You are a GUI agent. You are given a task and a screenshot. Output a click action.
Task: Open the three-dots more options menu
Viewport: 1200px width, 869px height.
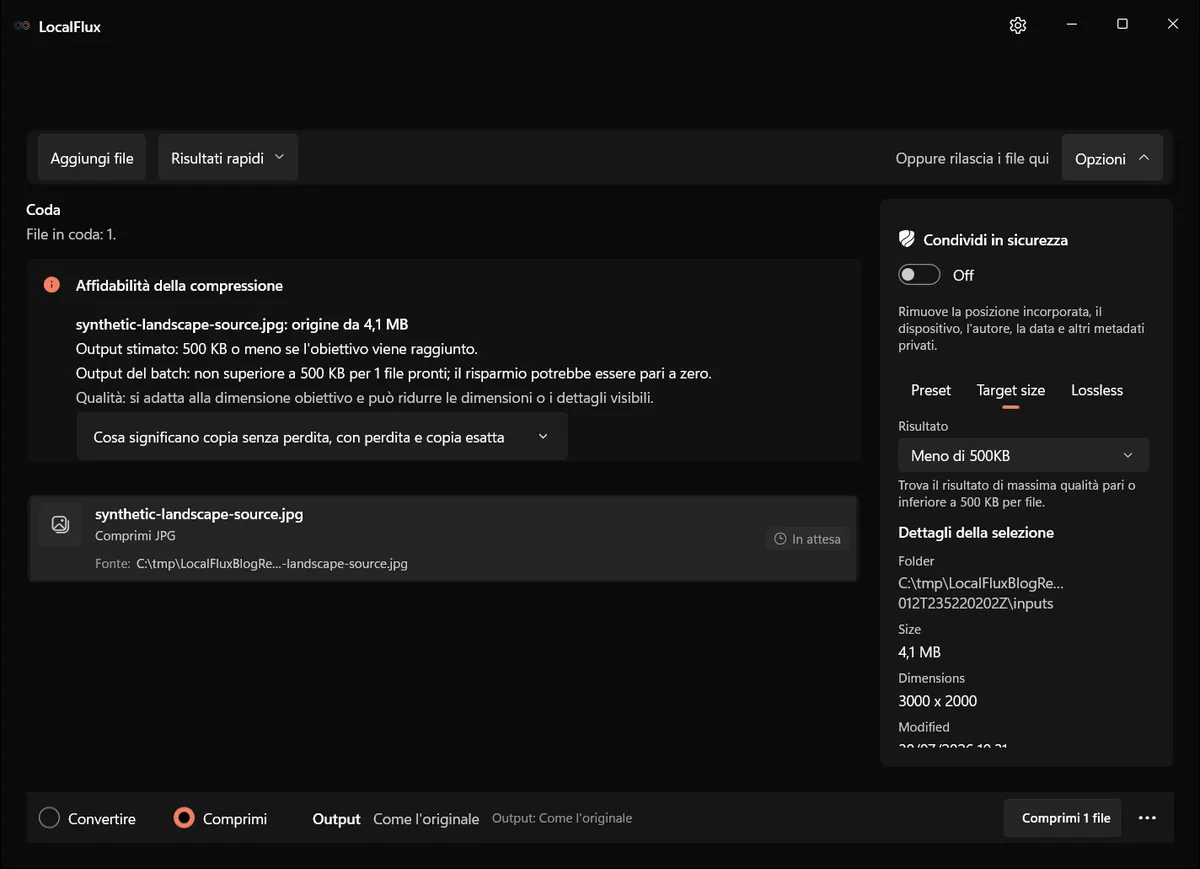(1147, 818)
